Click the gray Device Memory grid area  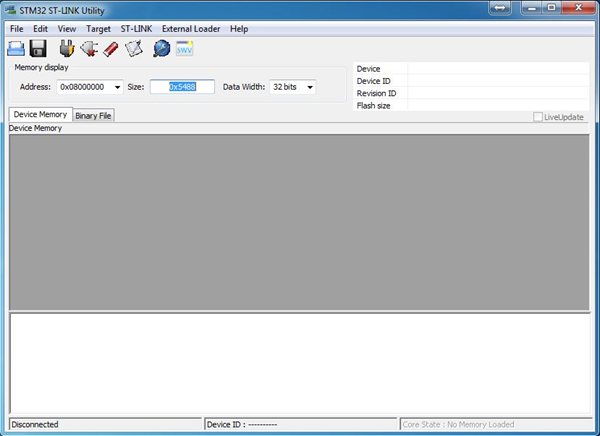(299, 222)
